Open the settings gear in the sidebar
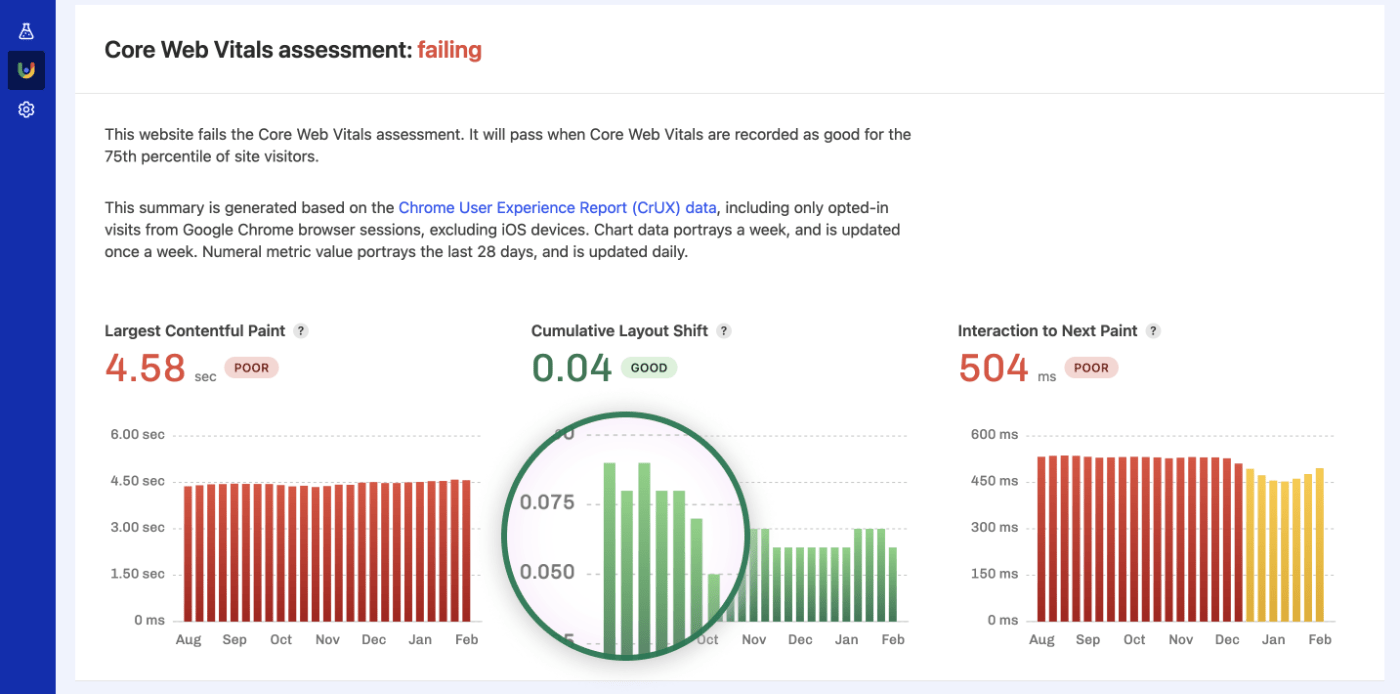The height and width of the screenshot is (694, 1400). coord(26,109)
